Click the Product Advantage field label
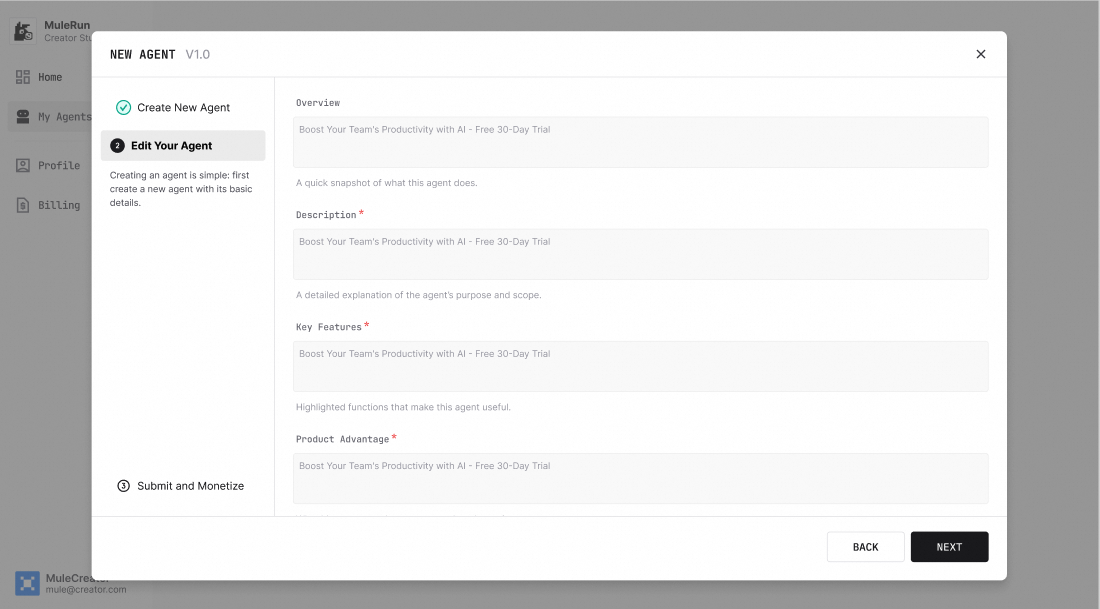This screenshot has width=1100, height=609. pos(342,439)
